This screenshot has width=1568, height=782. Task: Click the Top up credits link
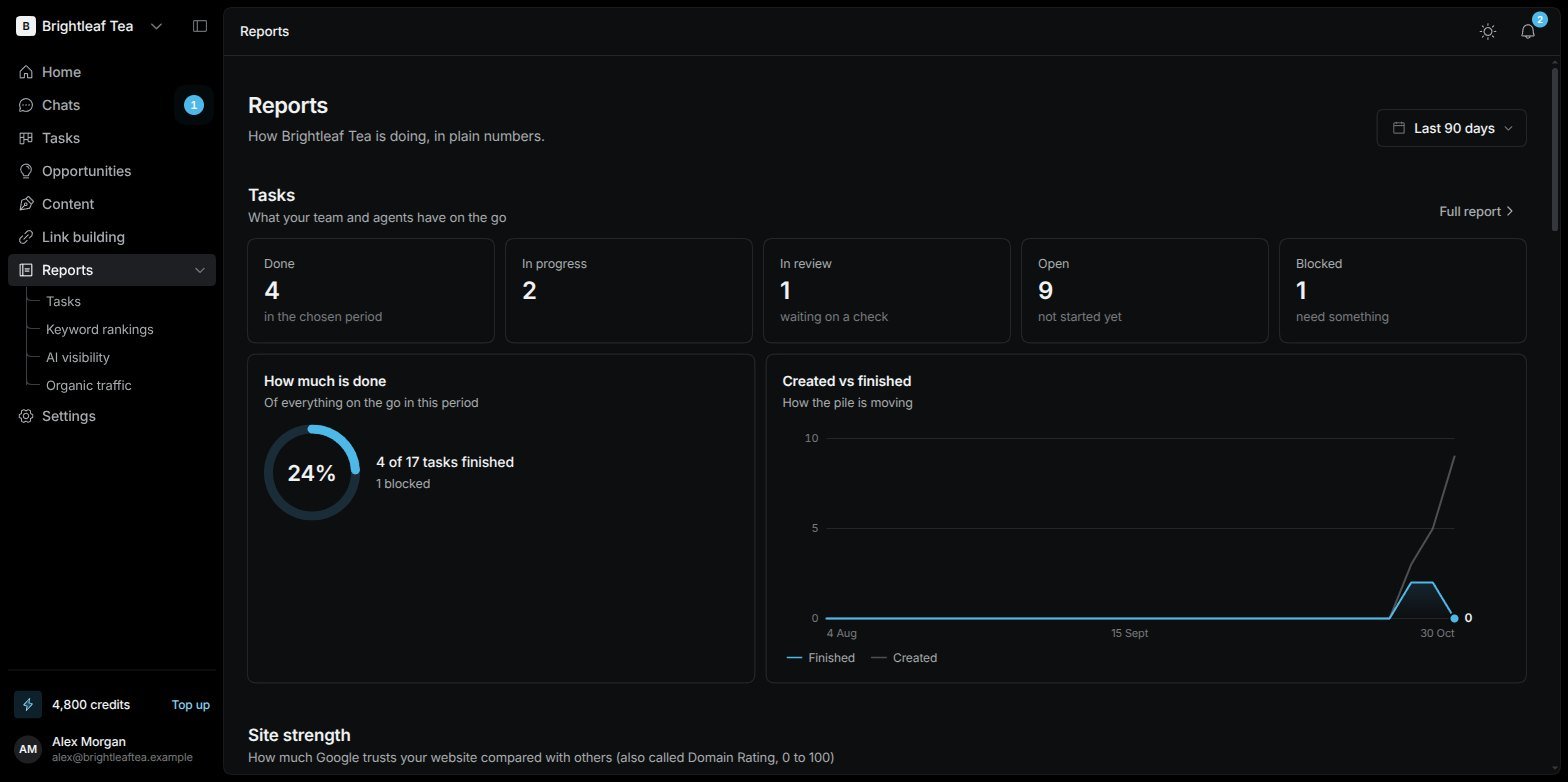(x=191, y=704)
